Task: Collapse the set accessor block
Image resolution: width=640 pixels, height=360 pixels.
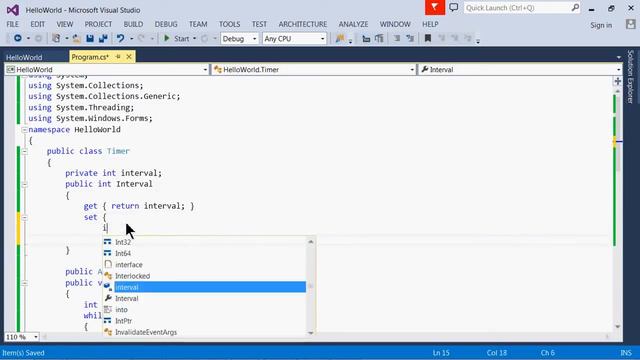Action: (24, 218)
